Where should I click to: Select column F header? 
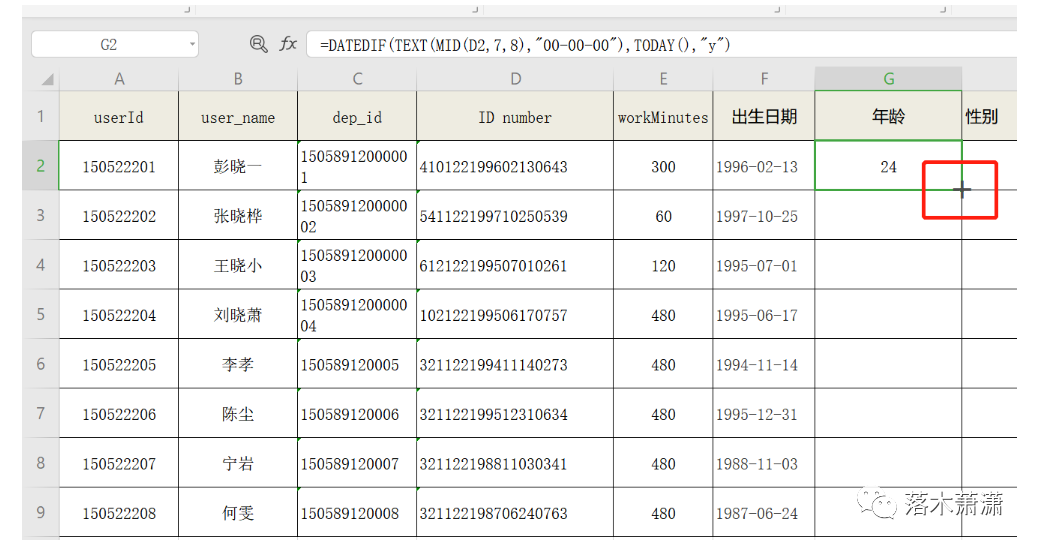(x=764, y=79)
